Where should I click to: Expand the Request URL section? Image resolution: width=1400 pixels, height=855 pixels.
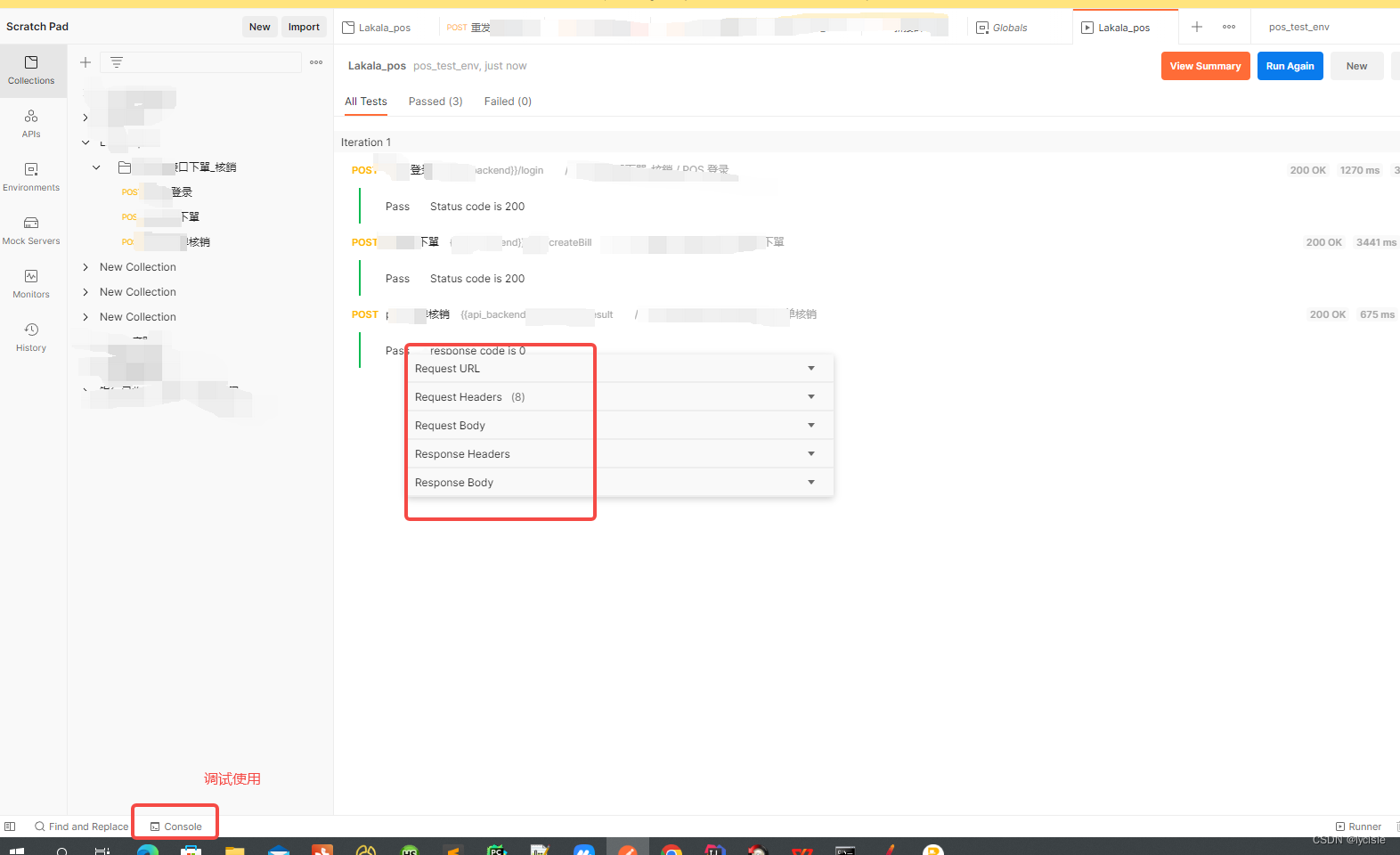coord(621,368)
